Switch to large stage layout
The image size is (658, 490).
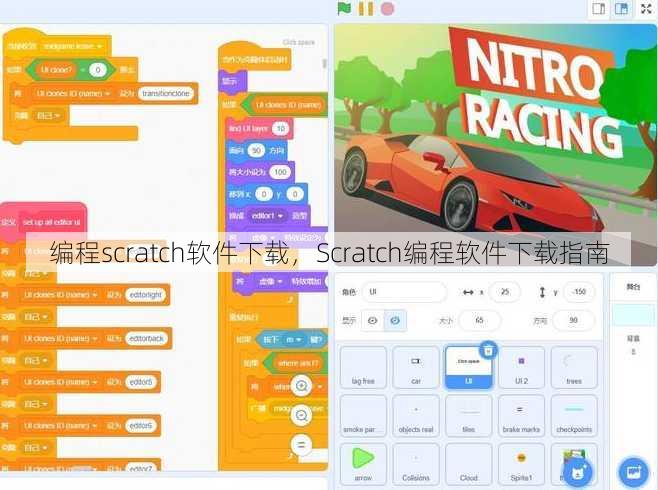click(x=621, y=8)
